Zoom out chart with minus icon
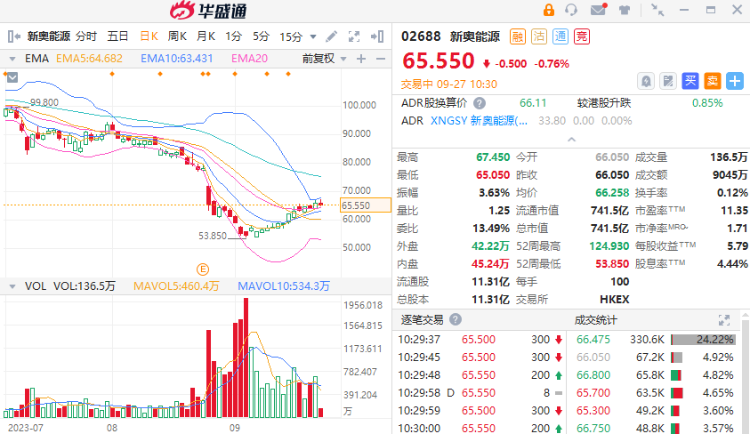 point(381,59)
